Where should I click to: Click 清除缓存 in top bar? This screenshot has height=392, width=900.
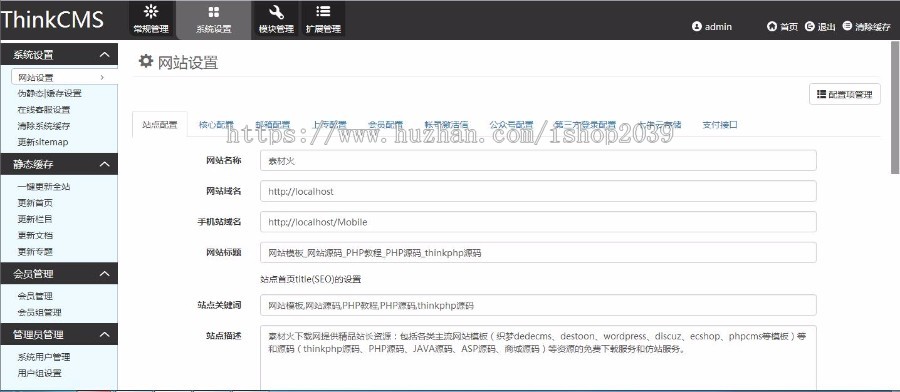pyautogui.click(x=866, y=26)
